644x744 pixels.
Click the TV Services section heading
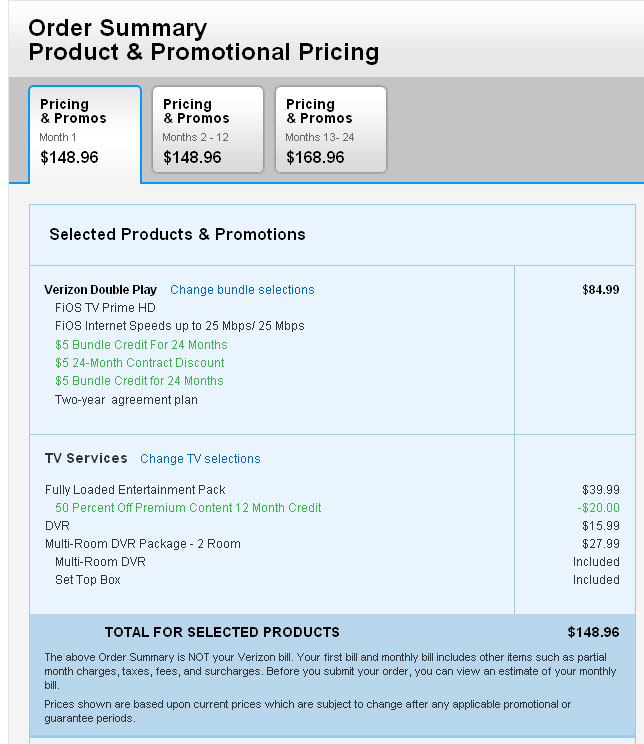86,458
